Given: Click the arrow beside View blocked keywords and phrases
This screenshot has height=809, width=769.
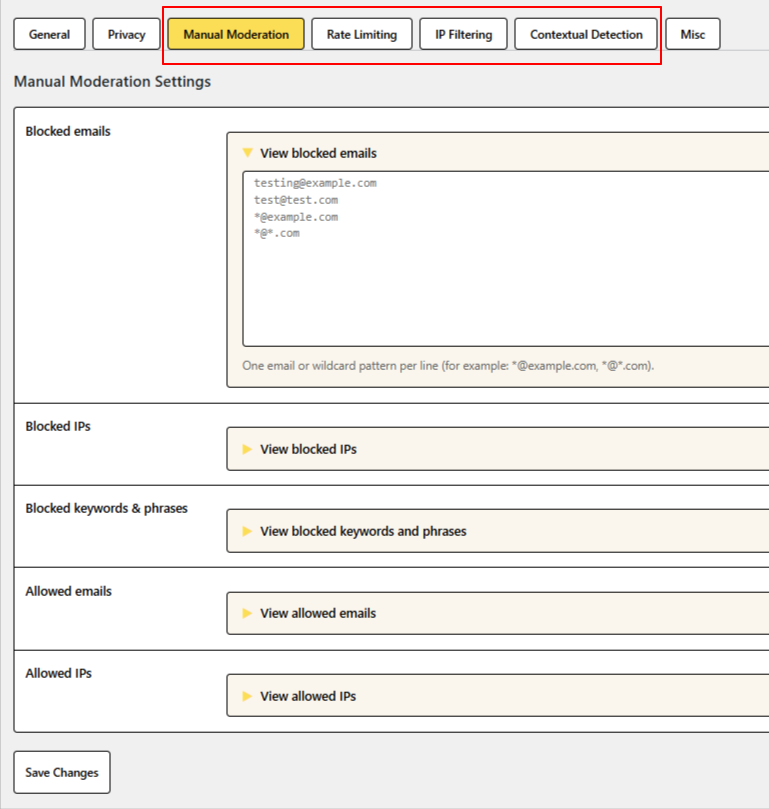Looking at the screenshot, I should click(247, 531).
